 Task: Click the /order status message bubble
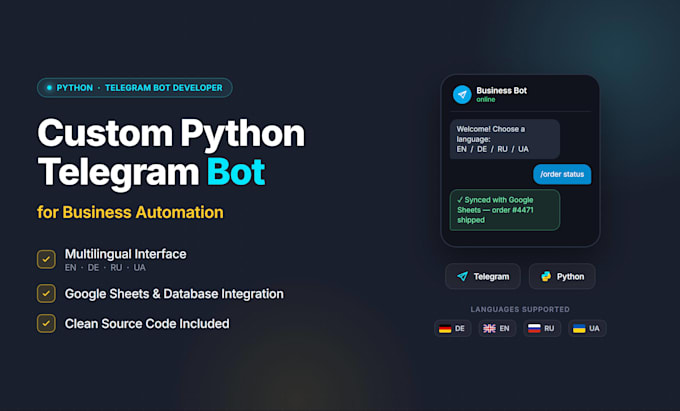click(562, 174)
